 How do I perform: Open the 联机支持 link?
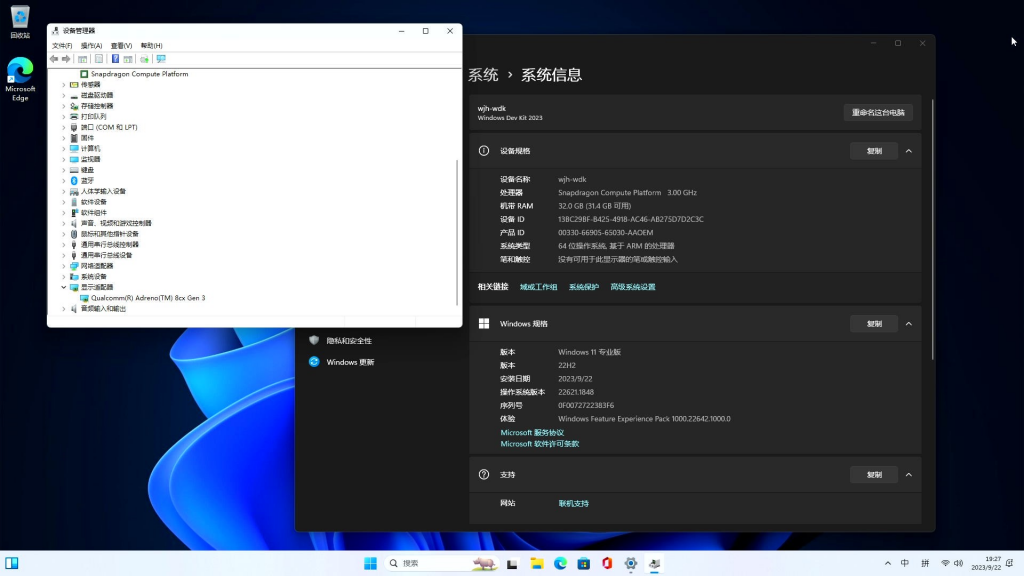coord(573,504)
